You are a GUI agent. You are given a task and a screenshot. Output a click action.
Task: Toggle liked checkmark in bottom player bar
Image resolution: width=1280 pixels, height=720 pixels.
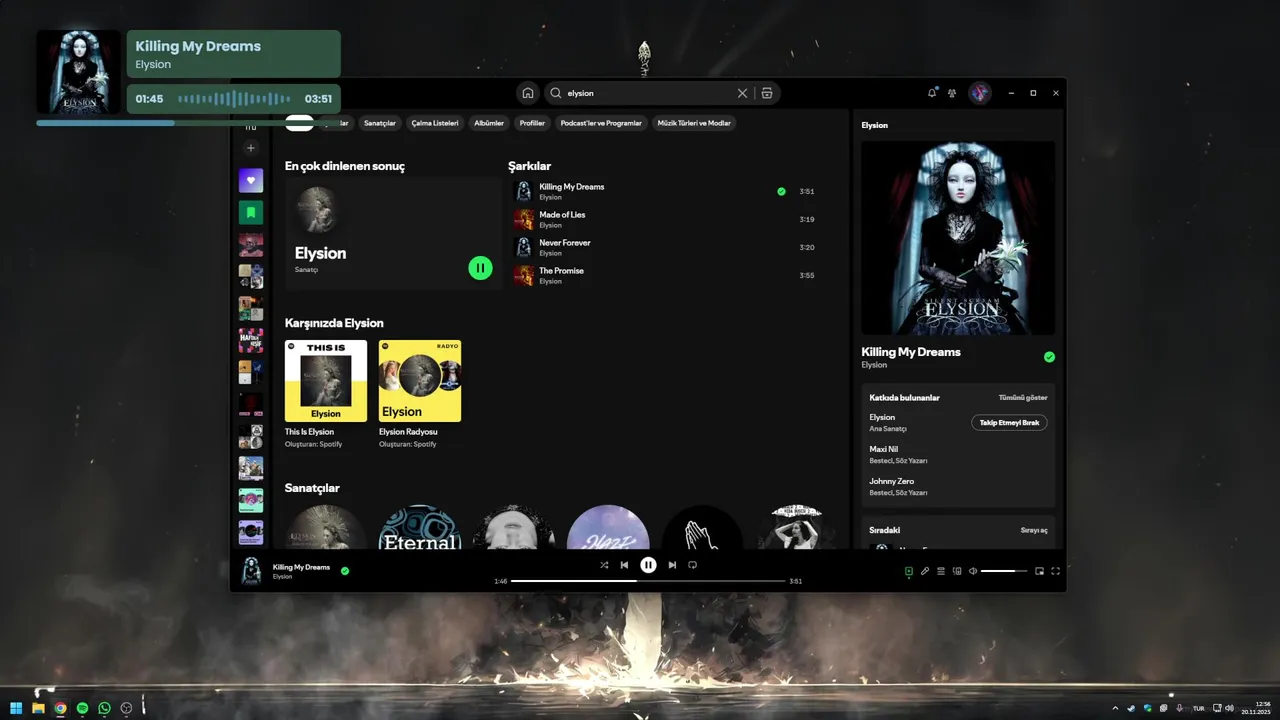(x=345, y=571)
